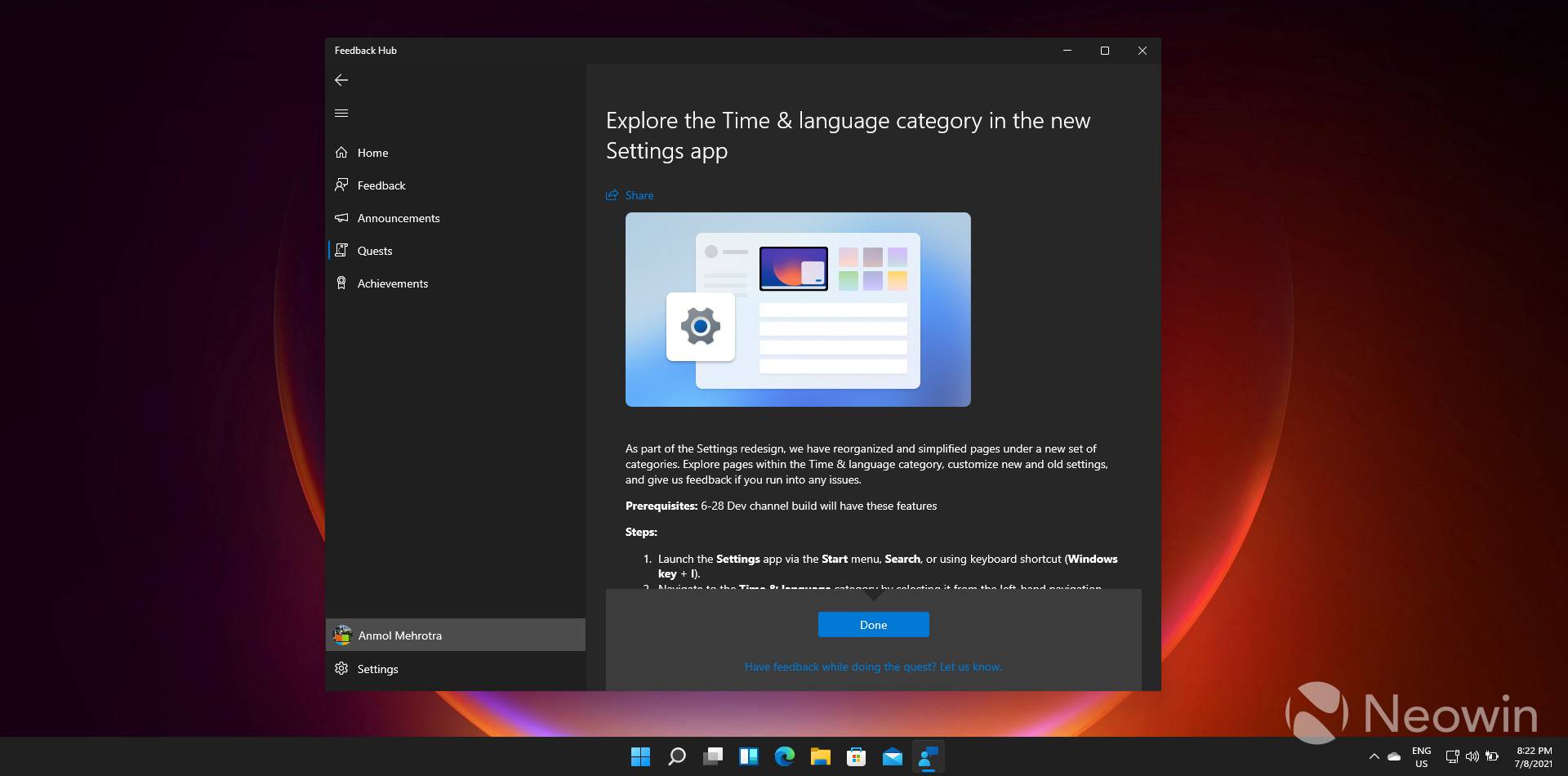The width and height of the screenshot is (1568, 776).
Task: Open the Feedback section
Action: [455, 185]
